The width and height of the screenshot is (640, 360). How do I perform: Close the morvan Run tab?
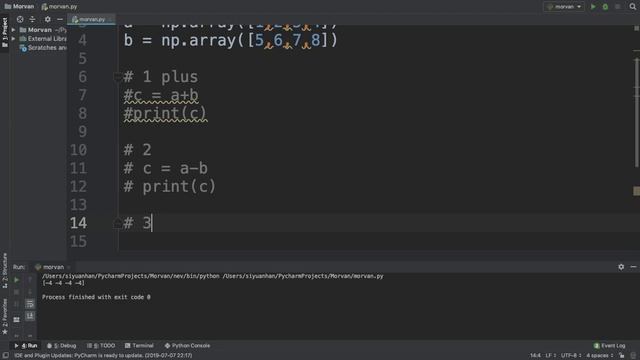68,267
